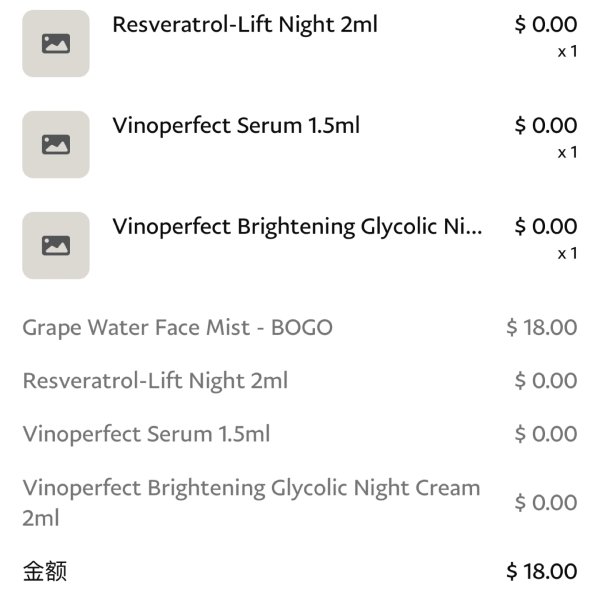Click the 金额 total label
This screenshot has height=600, width=600.
pos(45,571)
